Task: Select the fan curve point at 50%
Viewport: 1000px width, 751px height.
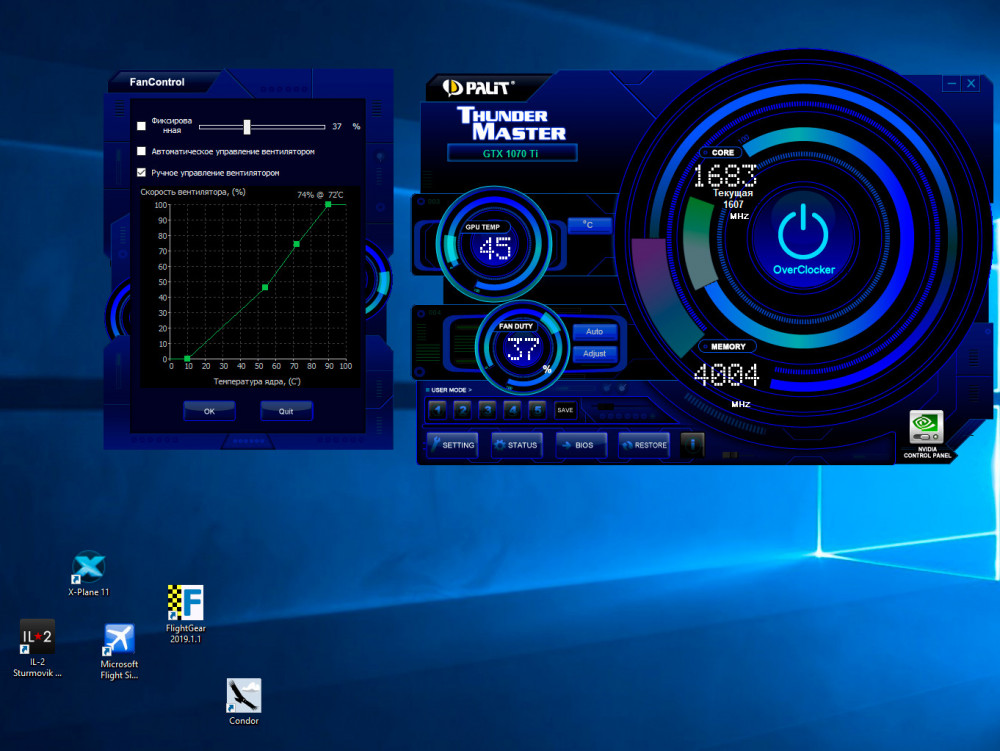Action: tap(263, 287)
